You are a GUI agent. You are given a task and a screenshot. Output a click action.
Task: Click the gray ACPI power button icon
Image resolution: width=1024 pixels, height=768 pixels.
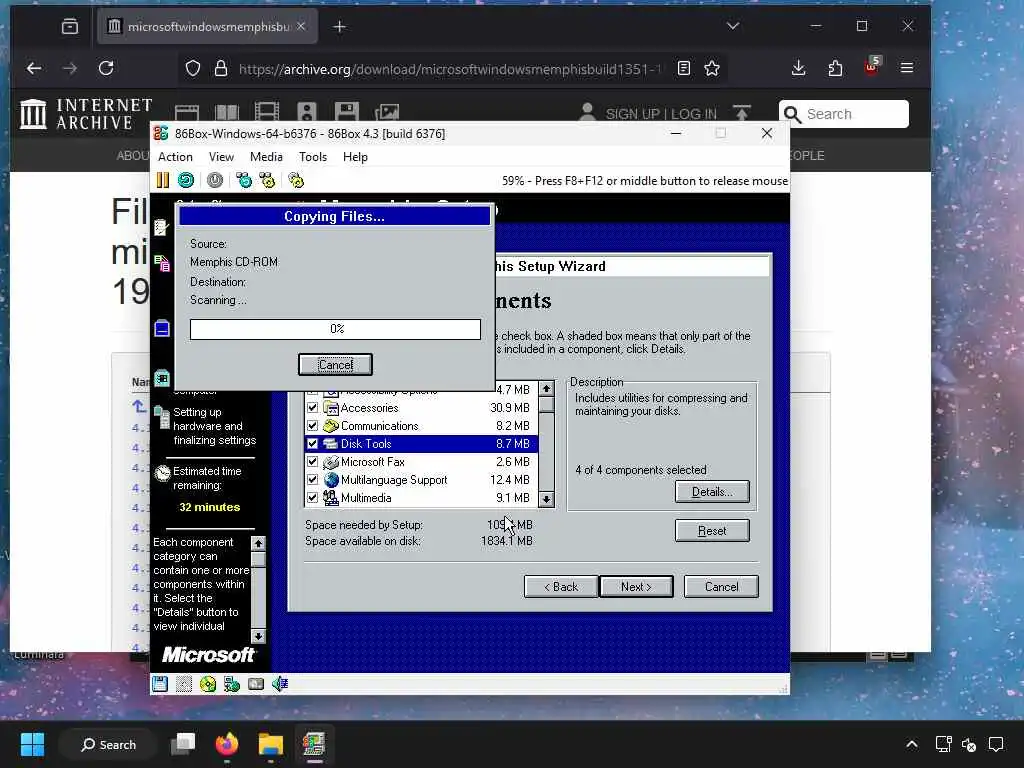(215, 180)
